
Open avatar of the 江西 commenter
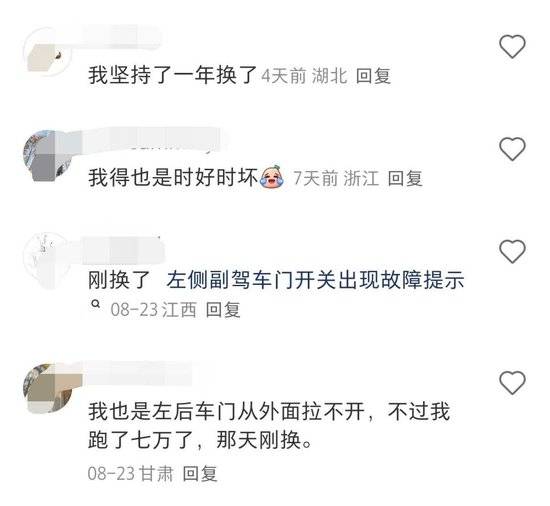tap(47, 256)
